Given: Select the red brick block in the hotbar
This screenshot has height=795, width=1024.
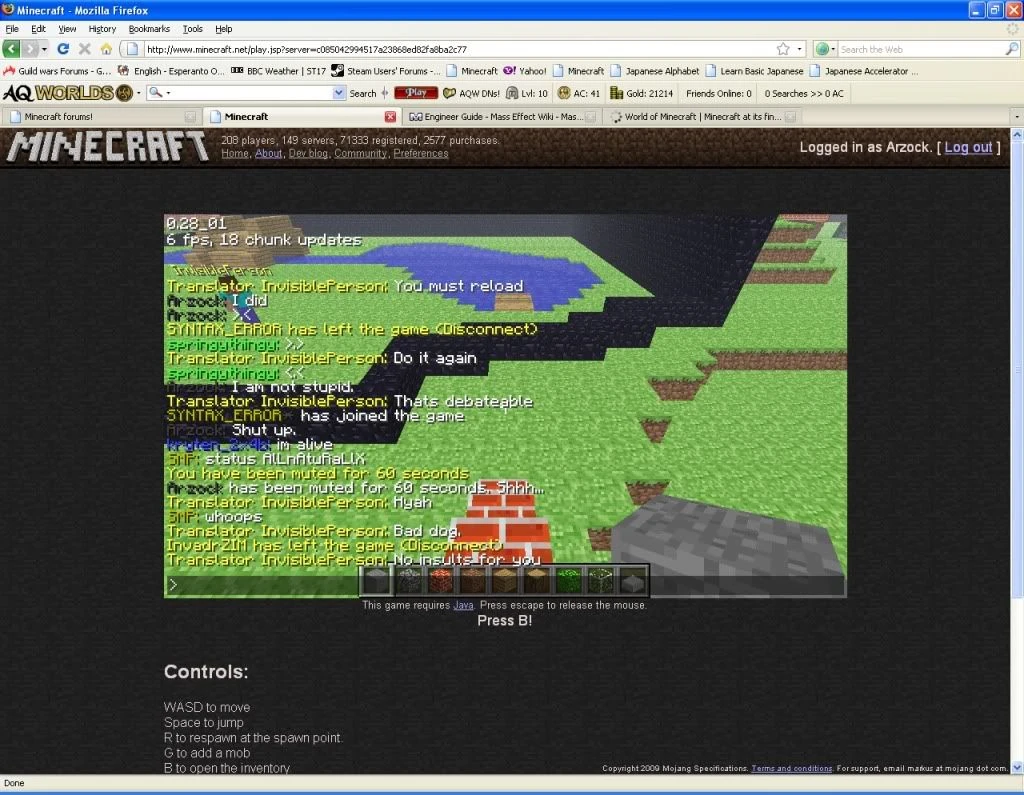Looking at the screenshot, I should (x=441, y=580).
